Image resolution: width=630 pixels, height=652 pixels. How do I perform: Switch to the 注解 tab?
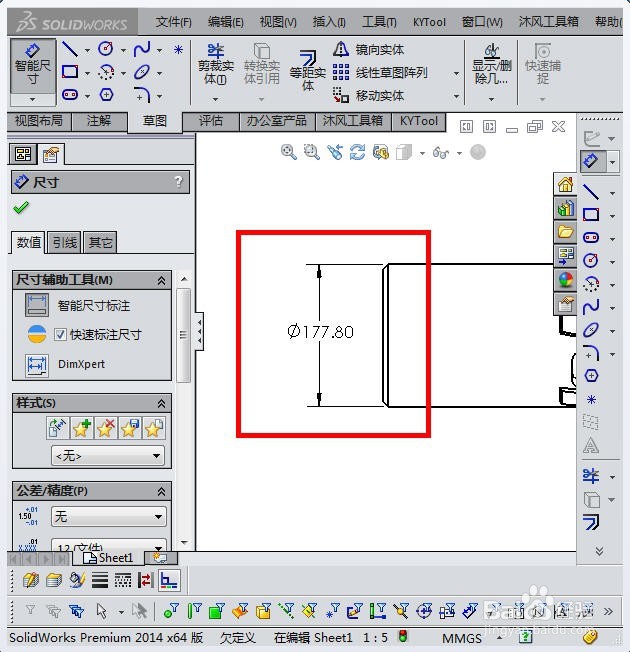[99, 121]
